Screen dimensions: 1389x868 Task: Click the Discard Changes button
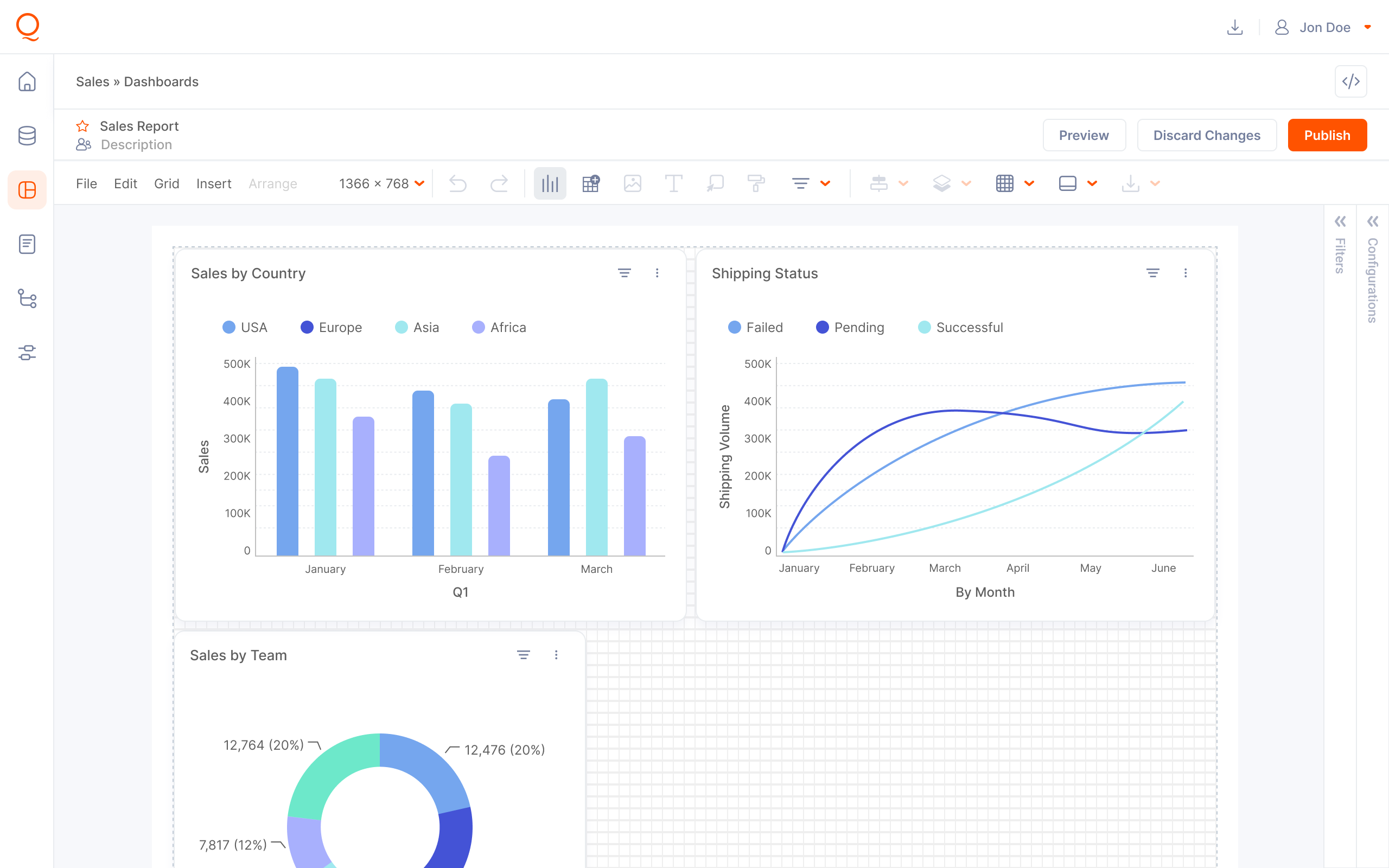[x=1207, y=136]
